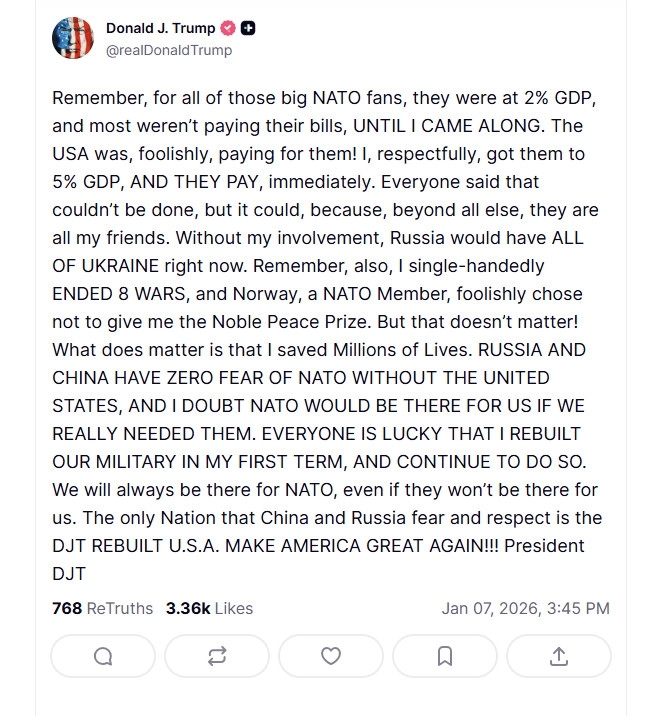Click the "ENDED 8 WARS" text
The image size is (649, 716).
[x=119, y=295]
